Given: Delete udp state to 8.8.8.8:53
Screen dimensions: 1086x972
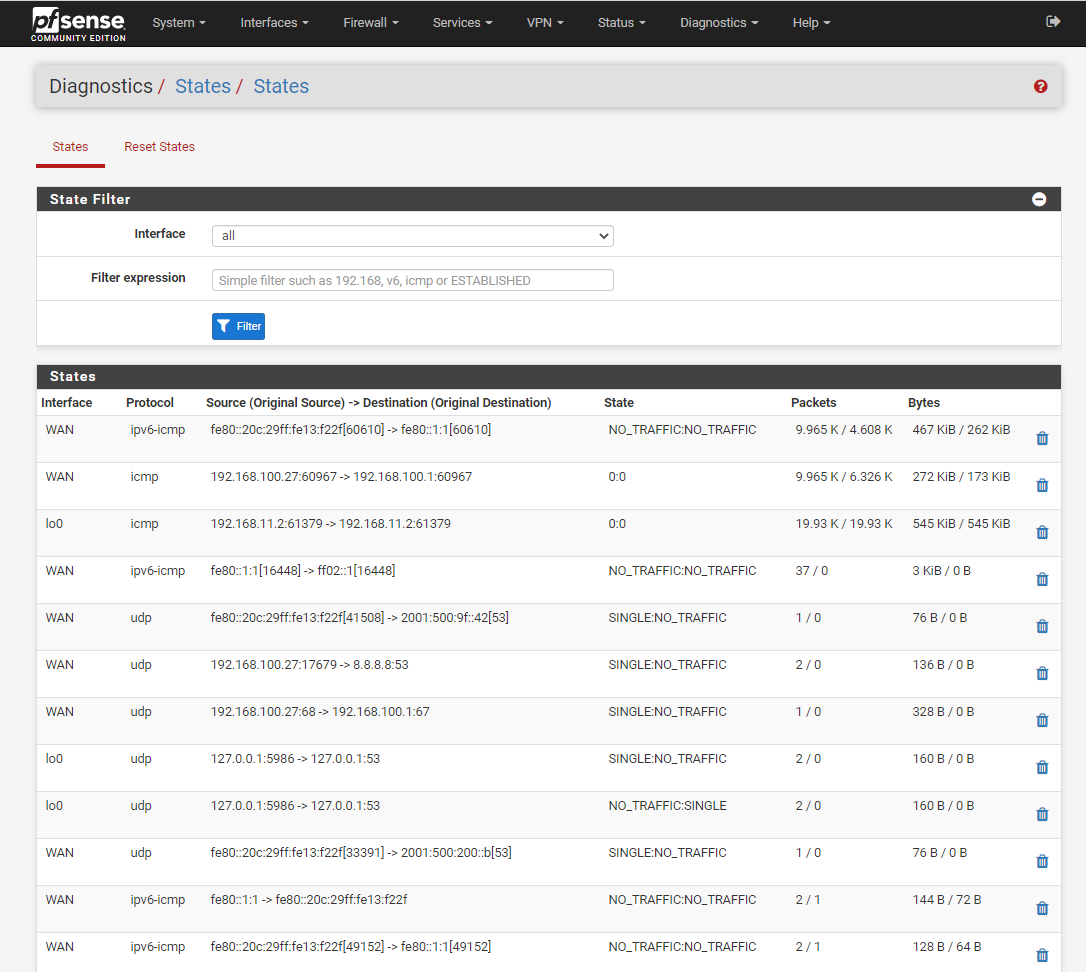Looking at the screenshot, I should pyautogui.click(x=1042, y=673).
